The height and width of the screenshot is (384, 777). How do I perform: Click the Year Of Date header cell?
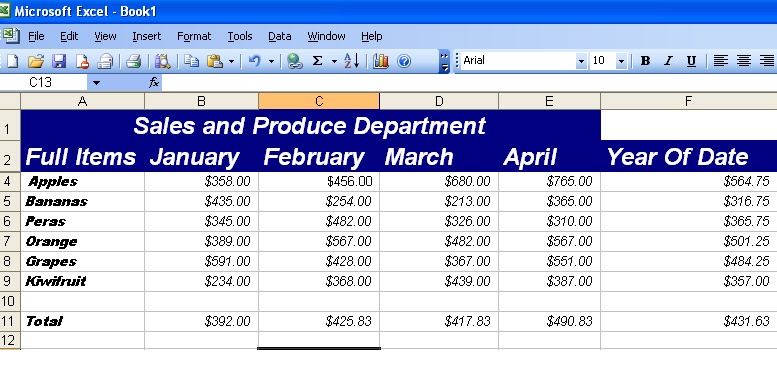click(689, 156)
